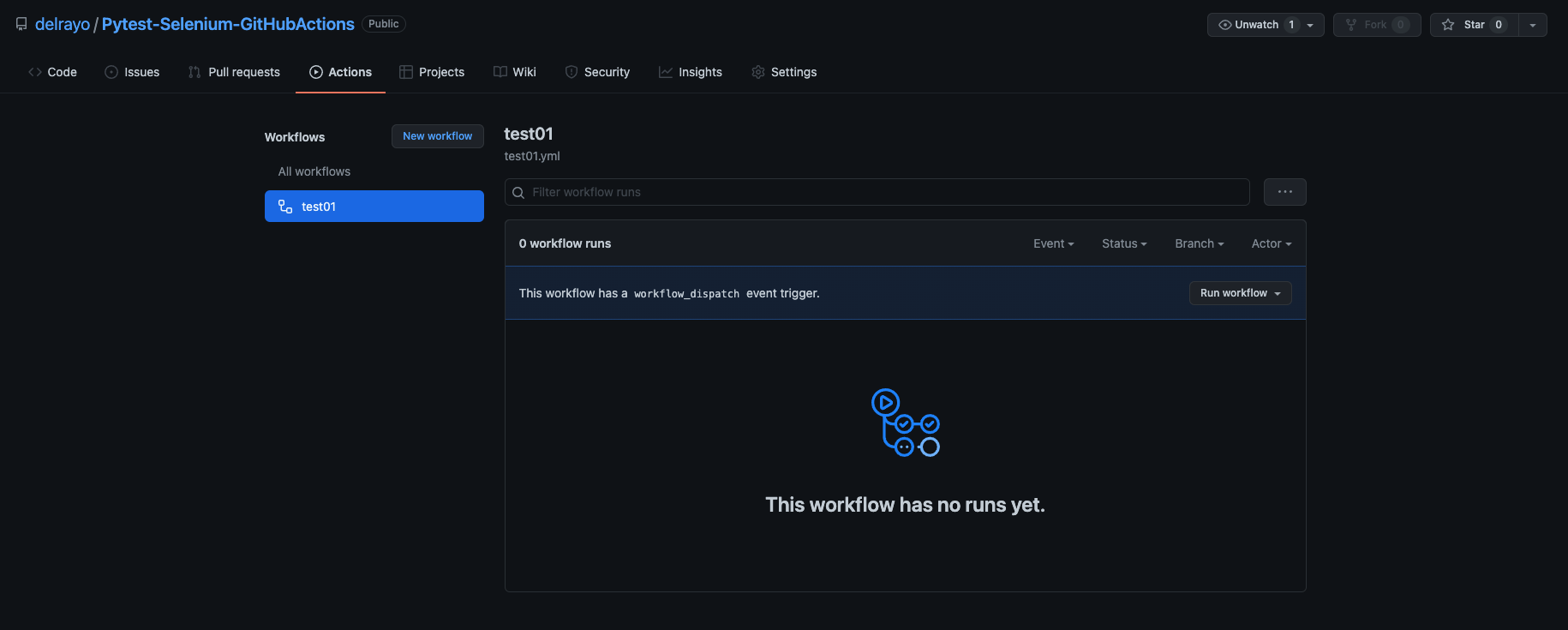Open the repository Settings tab

(x=784, y=72)
